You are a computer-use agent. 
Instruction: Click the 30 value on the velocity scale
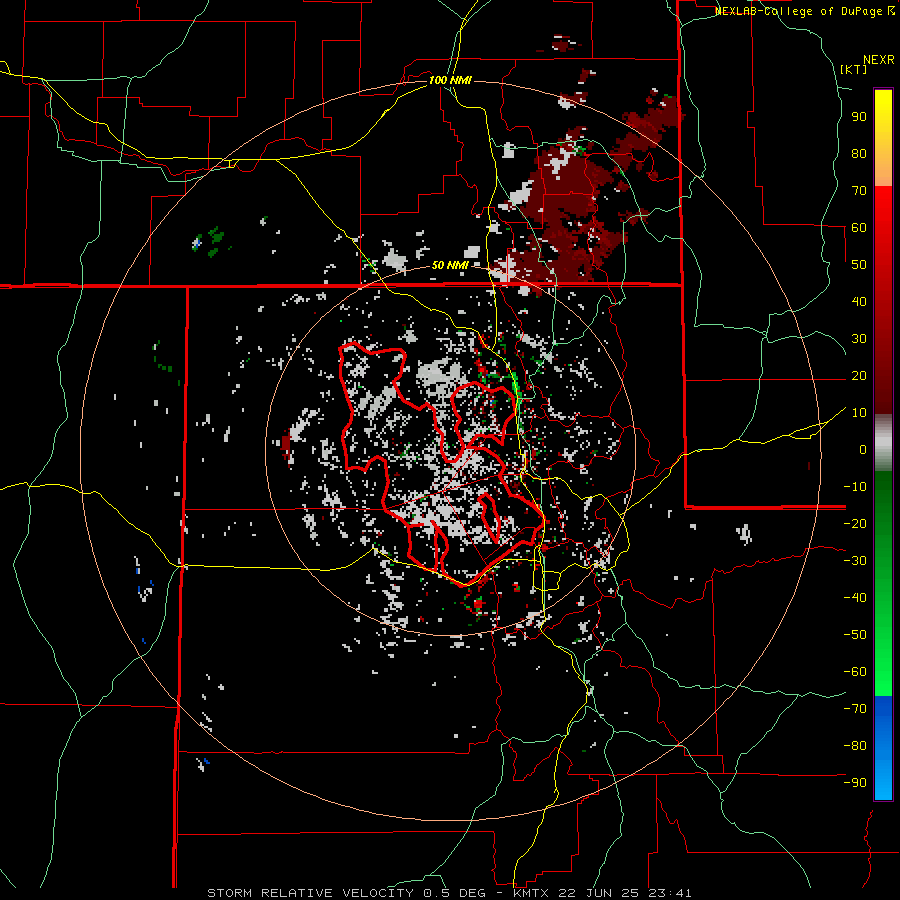pos(859,339)
